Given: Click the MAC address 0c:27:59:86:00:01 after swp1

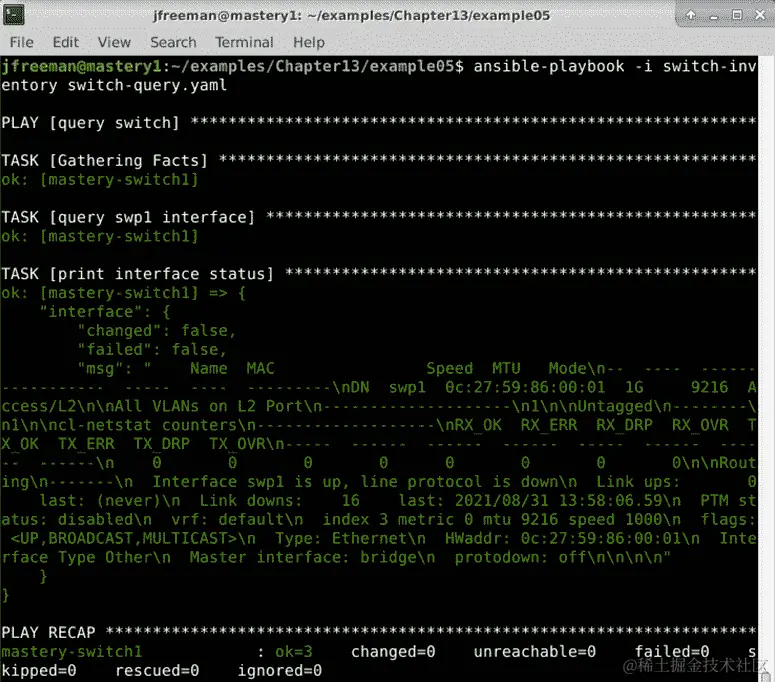Looking at the screenshot, I should [x=525, y=387].
